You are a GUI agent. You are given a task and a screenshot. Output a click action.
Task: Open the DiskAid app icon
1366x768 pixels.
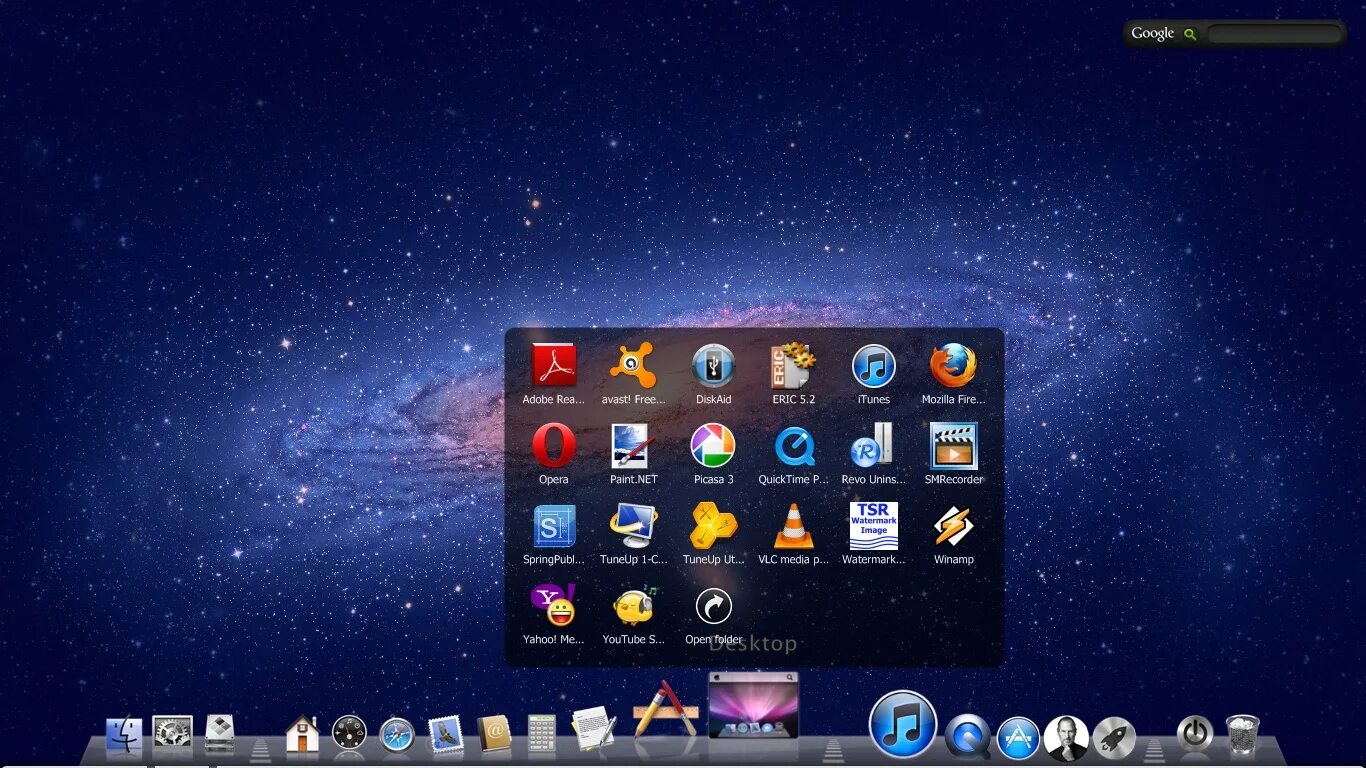tap(713, 366)
